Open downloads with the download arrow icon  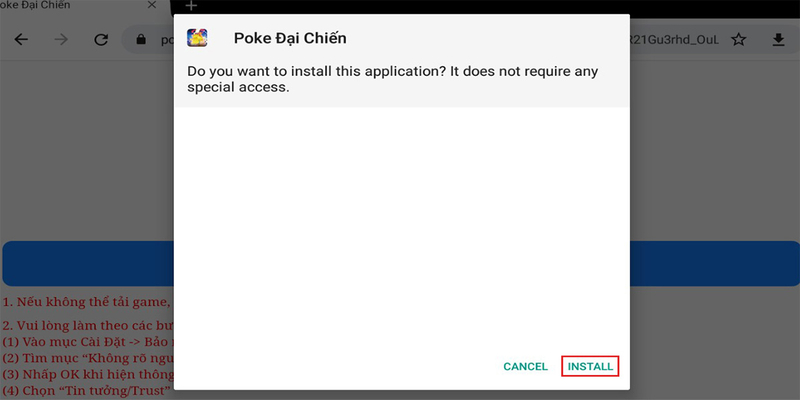(x=778, y=39)
